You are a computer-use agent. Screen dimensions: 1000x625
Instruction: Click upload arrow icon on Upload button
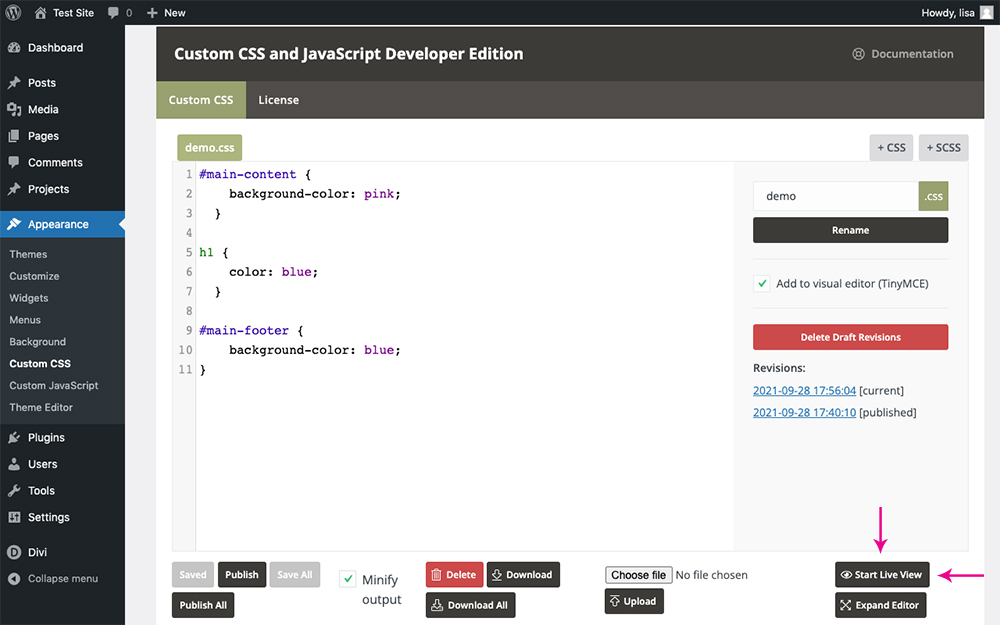(x=615, y=601)
